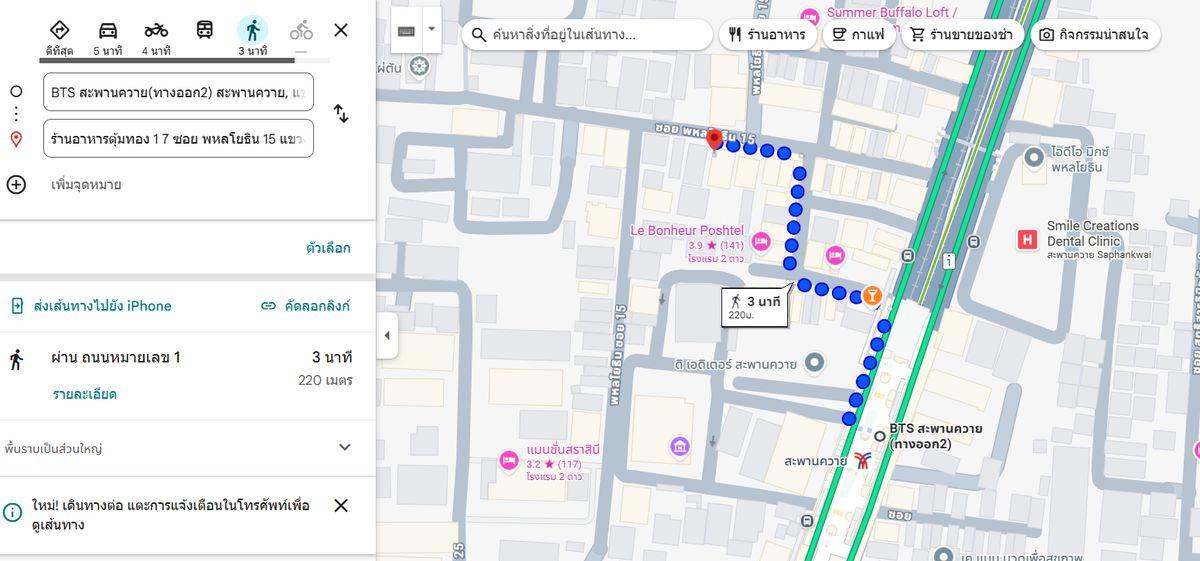Viewport: 1200px width, 561px height.
Task: Select the driving travel mode icon
Action: (x=107, y=31)
